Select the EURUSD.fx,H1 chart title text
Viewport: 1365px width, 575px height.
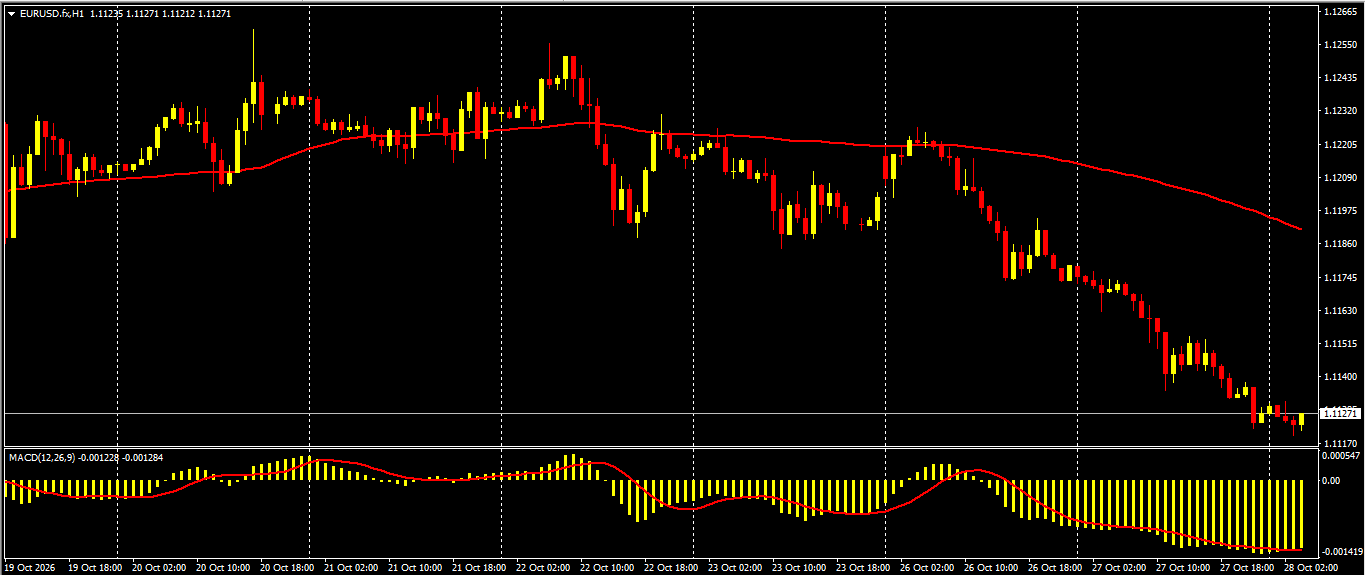[x=52, y=14]
